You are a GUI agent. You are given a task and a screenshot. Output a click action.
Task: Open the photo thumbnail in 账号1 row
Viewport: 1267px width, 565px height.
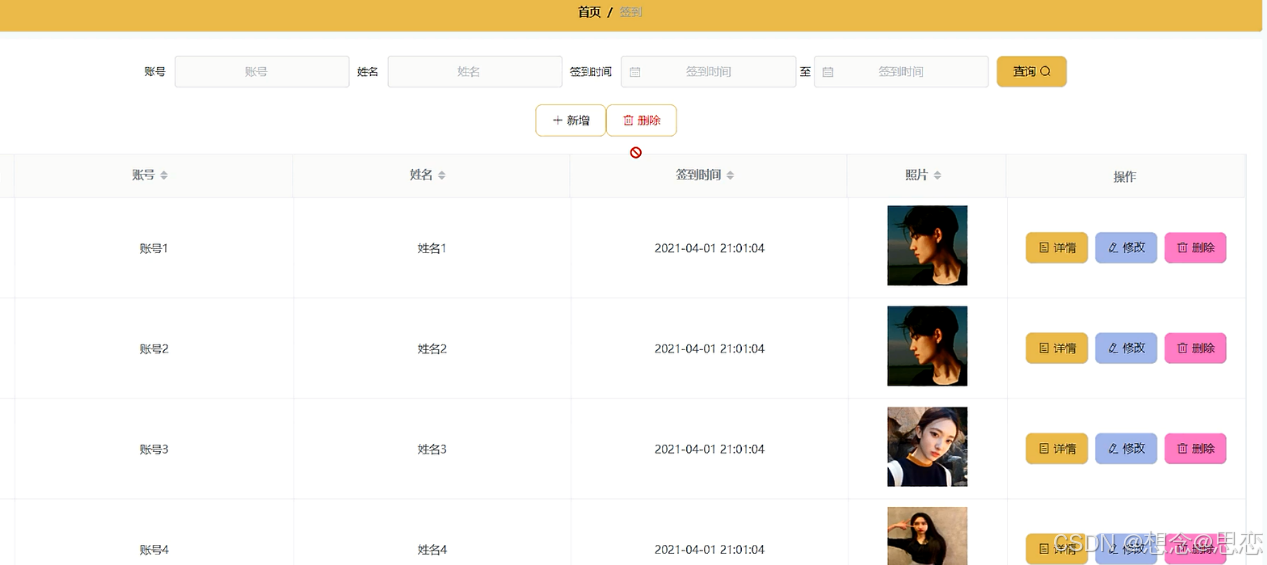[927, 246]
